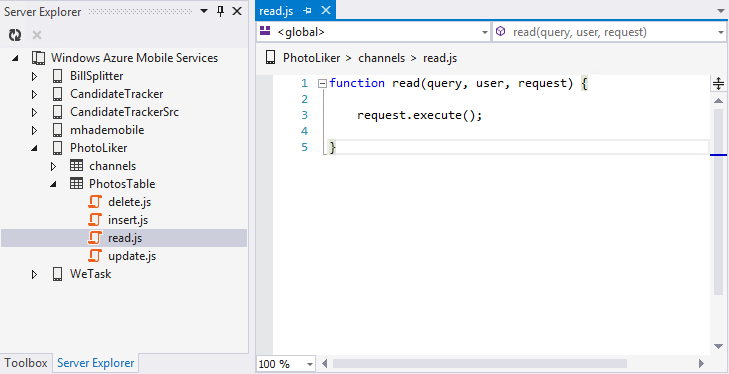
Task: Click the editor vertical scrollbar thumb
Action: [719, 201]
